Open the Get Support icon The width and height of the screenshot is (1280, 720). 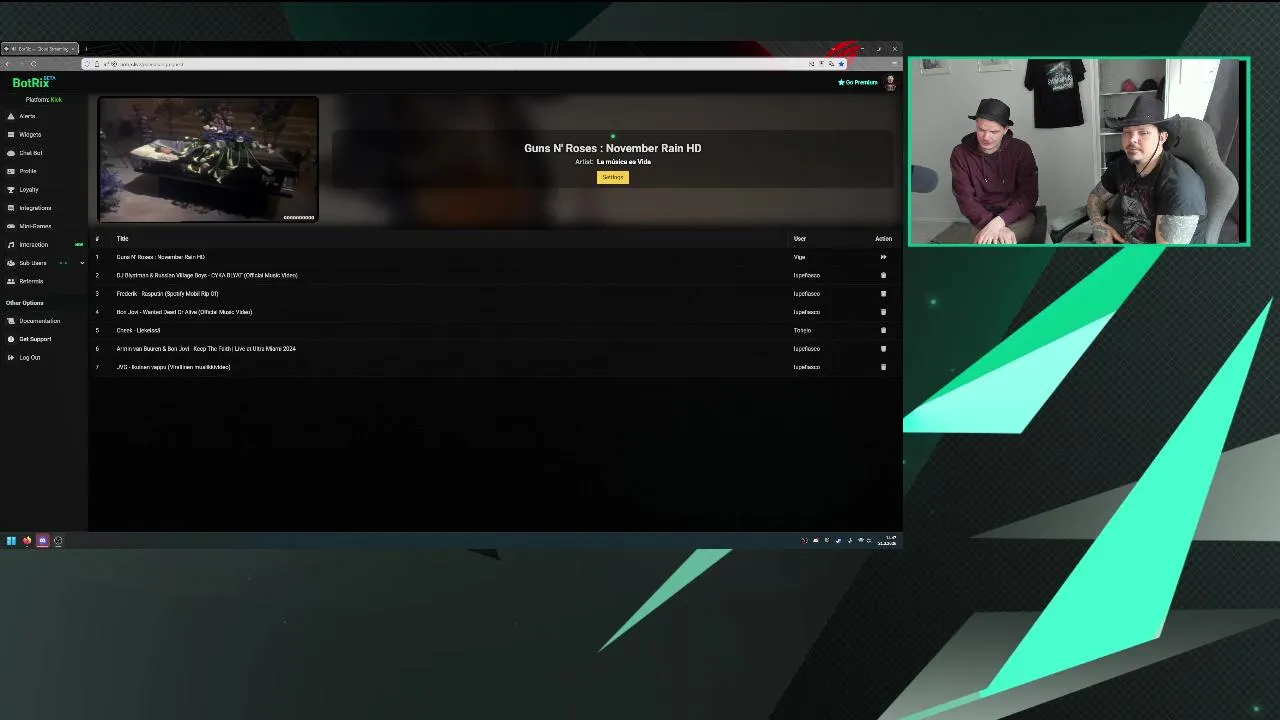coord(11,339)
